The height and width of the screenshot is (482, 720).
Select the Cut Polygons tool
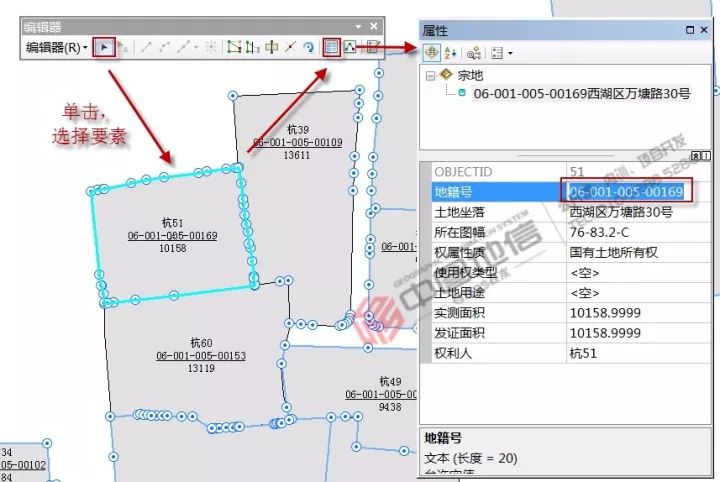coord(272,47)
